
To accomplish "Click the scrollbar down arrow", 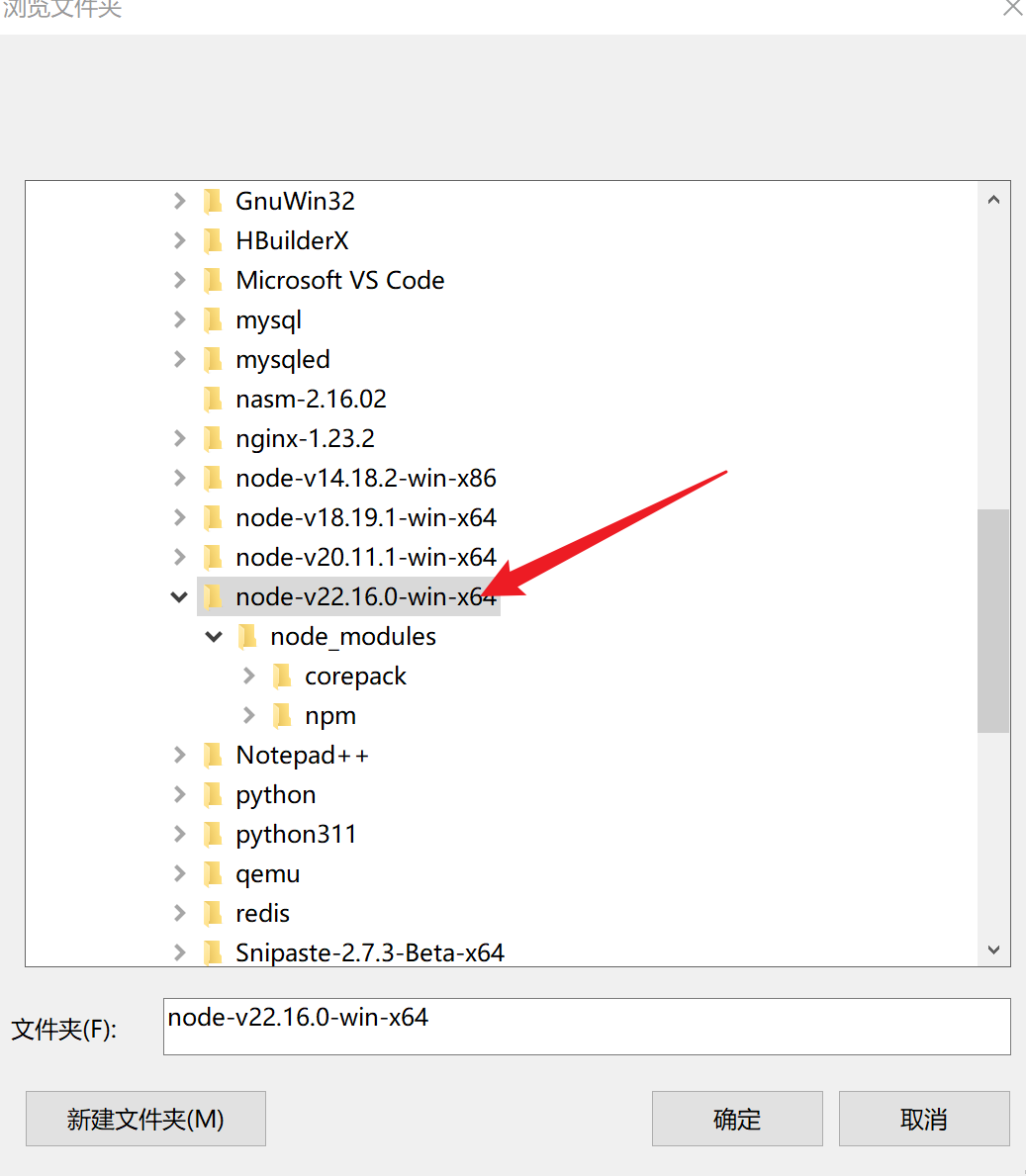I will pyautogui.click(x=993, y=950).
